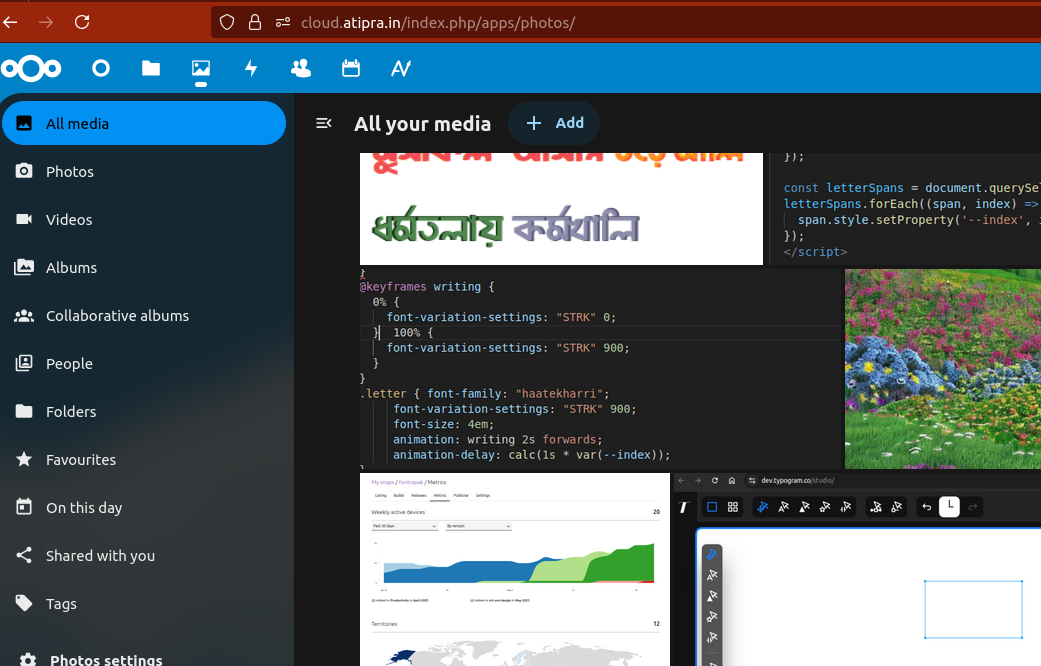
Task: Click the gear icon beside Photos settings
Action: [28, 659]
